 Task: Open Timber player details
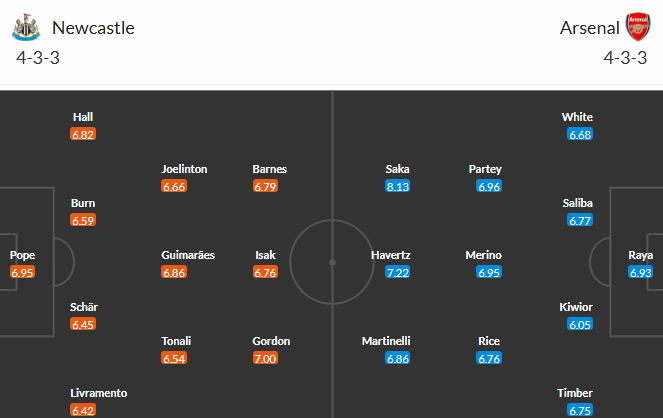pos(578,393)
